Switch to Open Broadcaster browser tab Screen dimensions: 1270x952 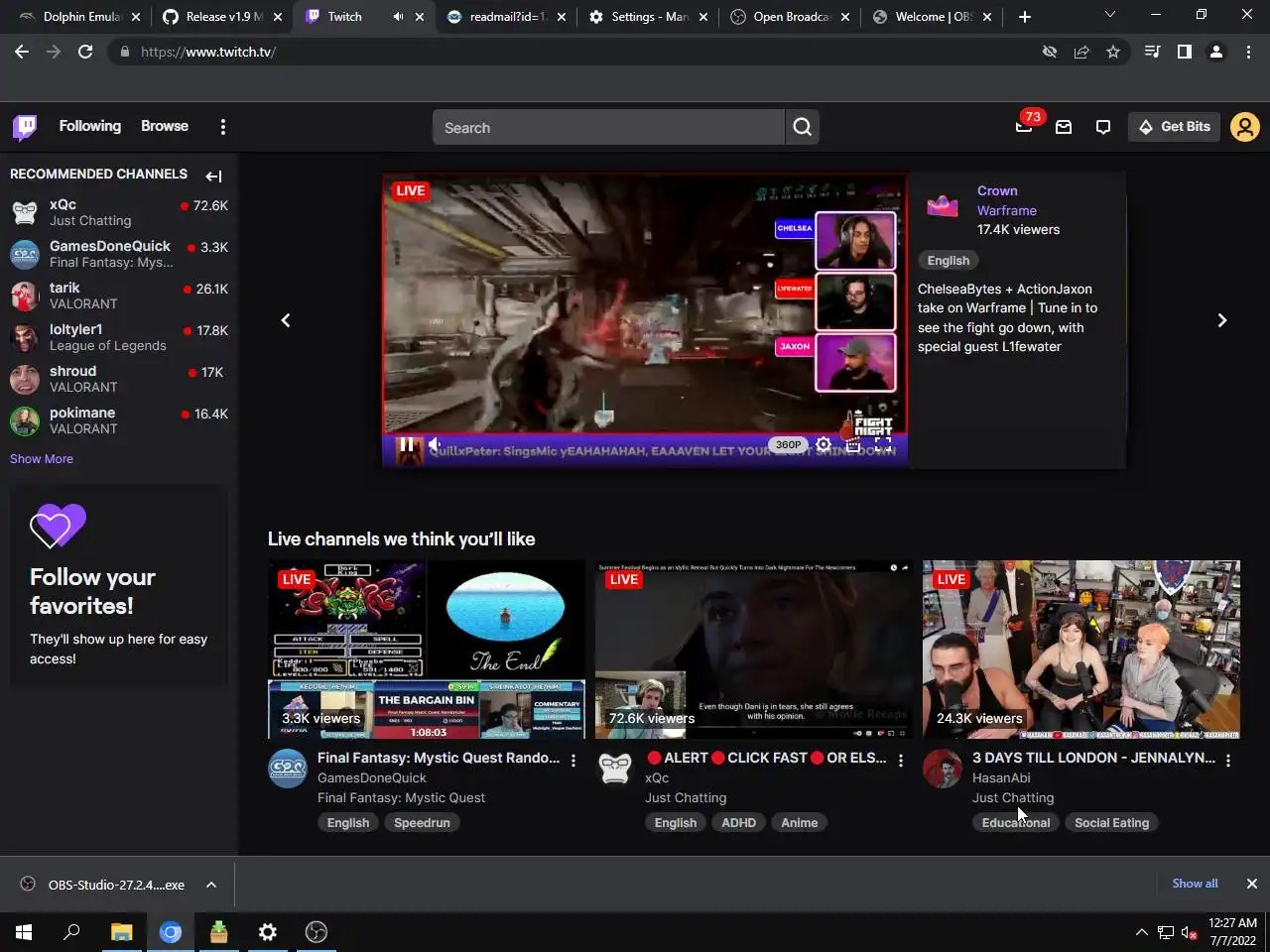click(x=791, y=17)
